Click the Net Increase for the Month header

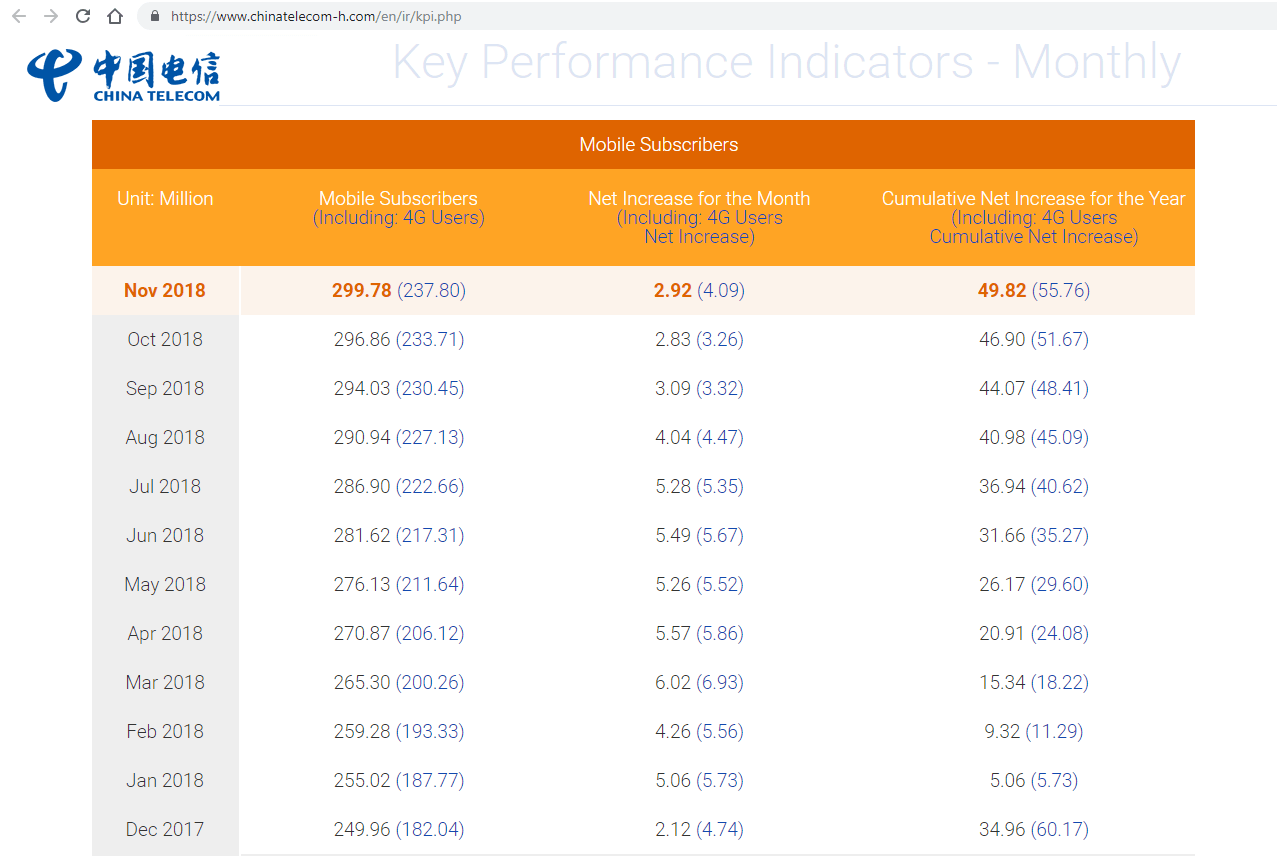coord(699,199)
